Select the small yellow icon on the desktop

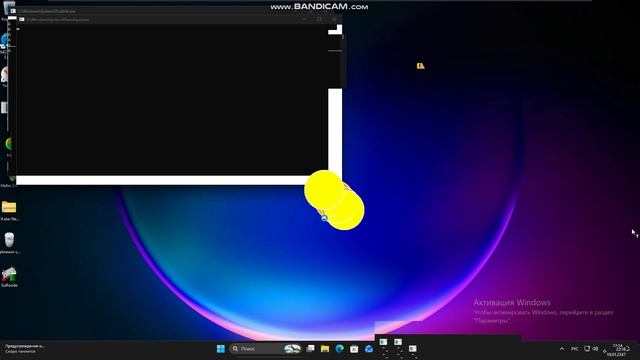(x=420, y=66)
